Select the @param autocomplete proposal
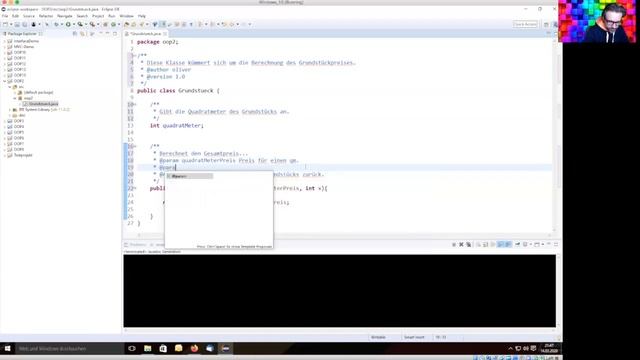Image resolution: width=640 pixels, height=360 pixels. coord(189,176)
